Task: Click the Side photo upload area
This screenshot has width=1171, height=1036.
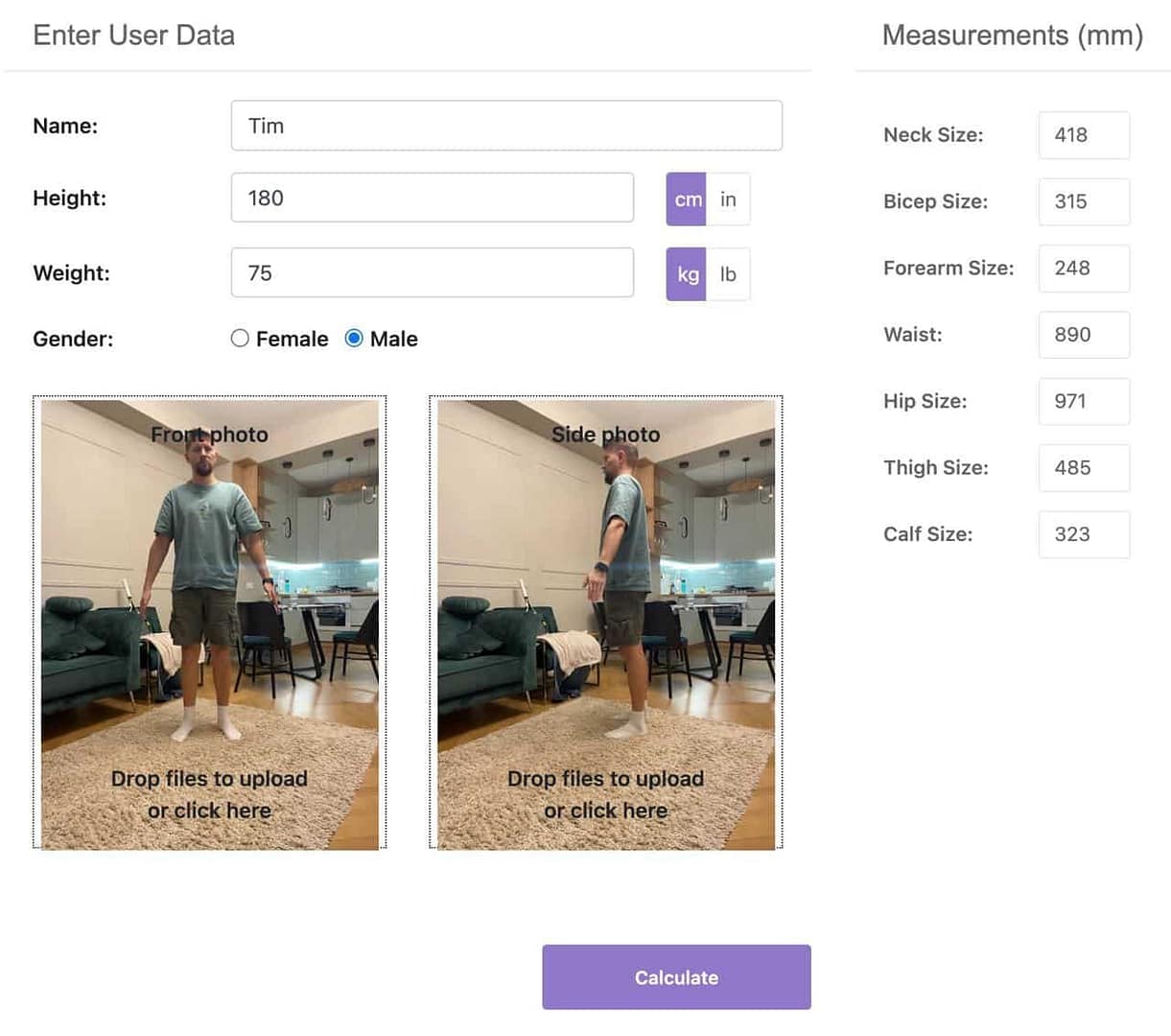Action: point(605,624)
